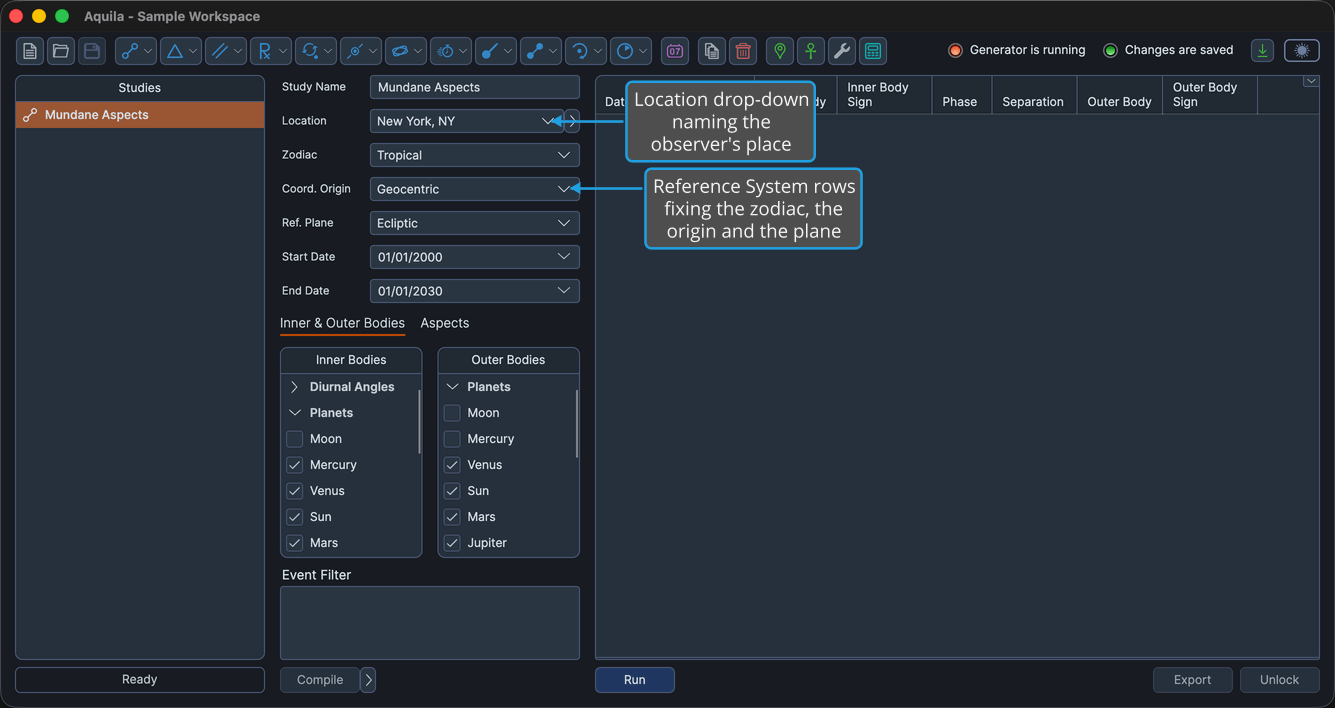The image size is (1335, 708).
Task: Sort by the Outer Body Sign column
Action: click(1210, 95)
